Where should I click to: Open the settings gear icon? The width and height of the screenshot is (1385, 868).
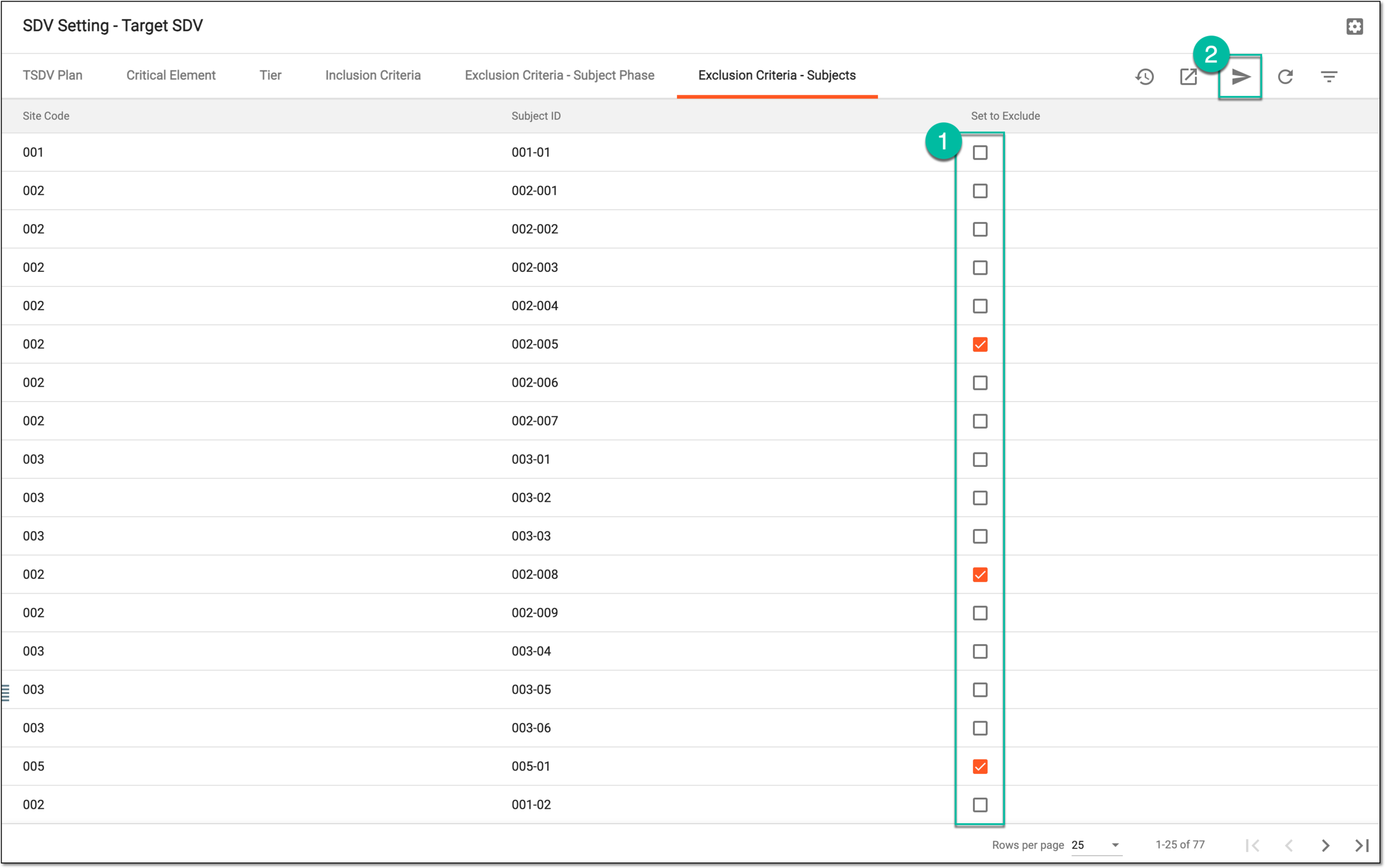pos(1354,27)
